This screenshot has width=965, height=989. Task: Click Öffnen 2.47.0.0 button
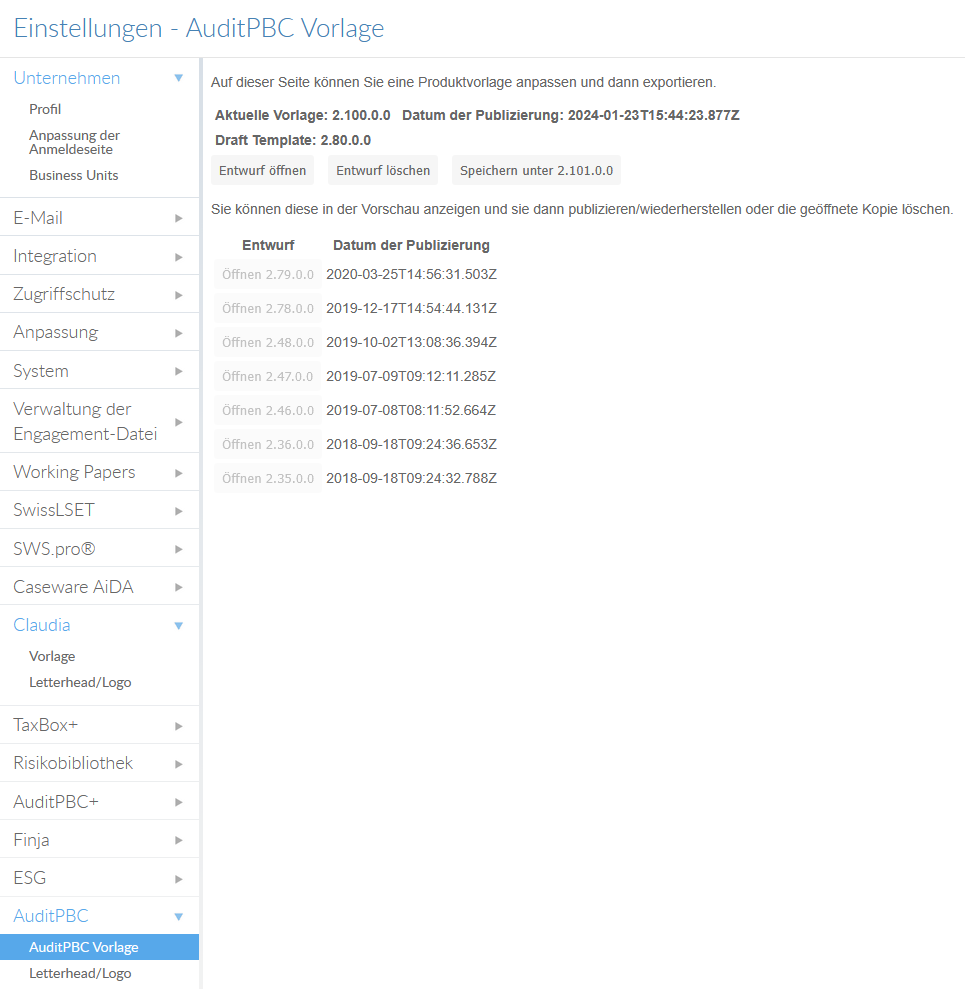267,377
